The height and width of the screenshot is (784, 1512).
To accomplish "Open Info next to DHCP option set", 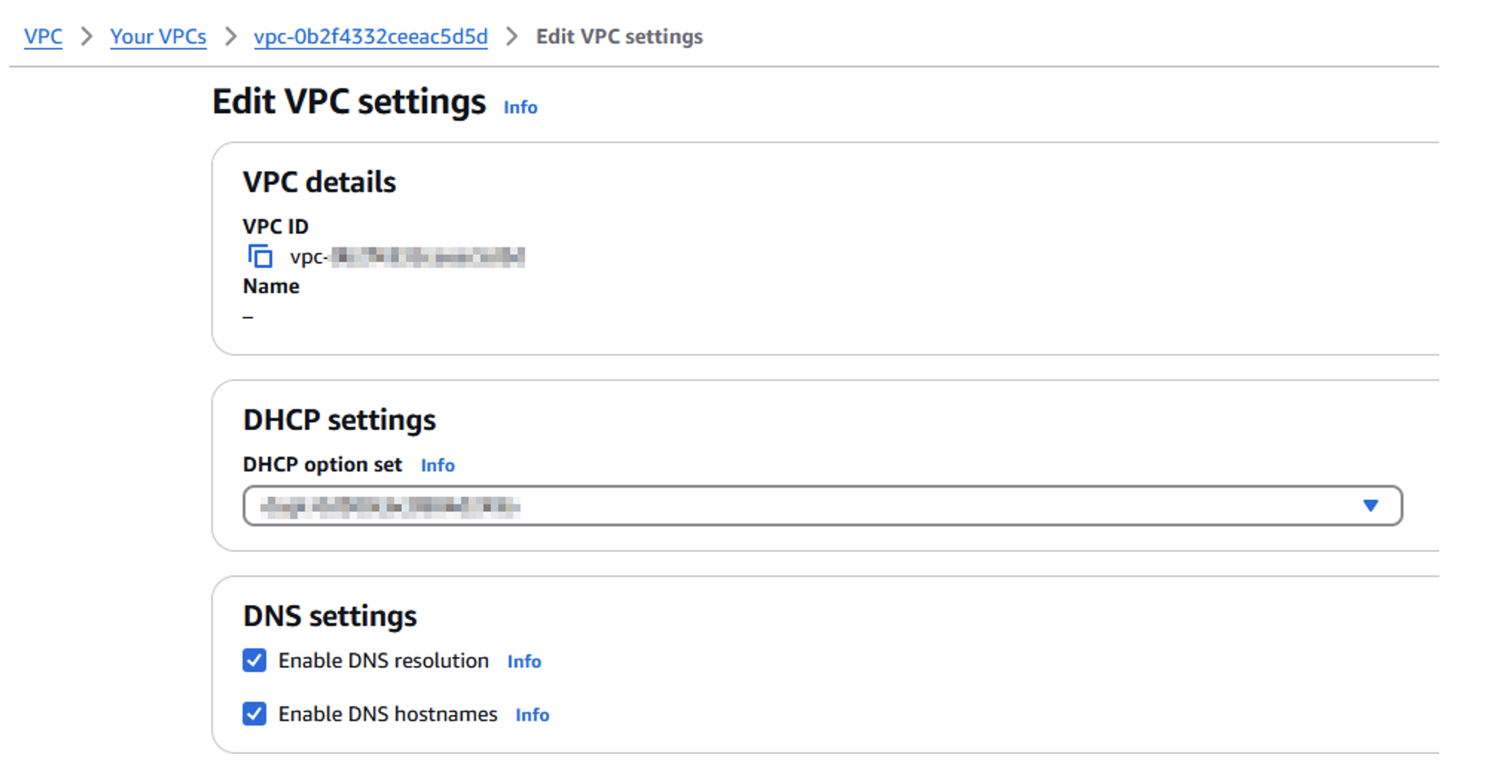I will tap(437, 465).
